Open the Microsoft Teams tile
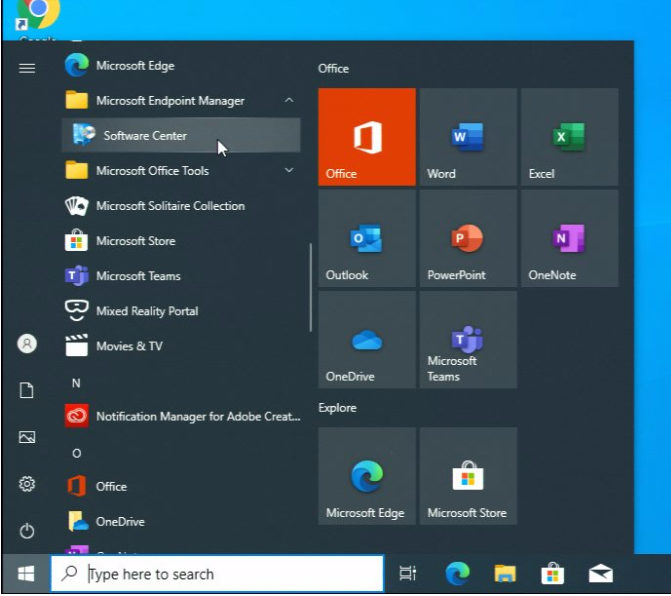This screenshot has width=671, height=596. click(468, 340)
